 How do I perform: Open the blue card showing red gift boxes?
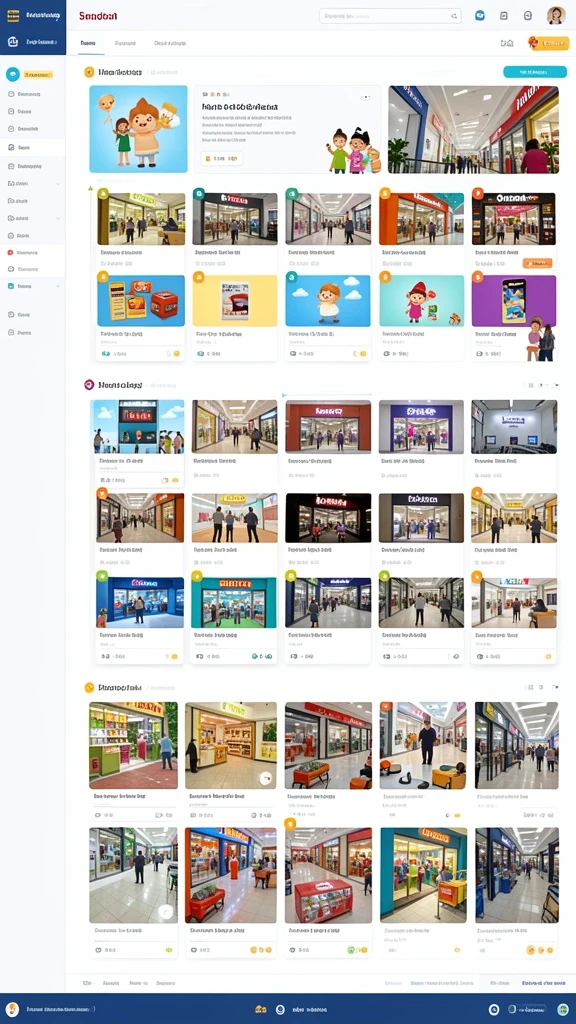pos(141,300)
